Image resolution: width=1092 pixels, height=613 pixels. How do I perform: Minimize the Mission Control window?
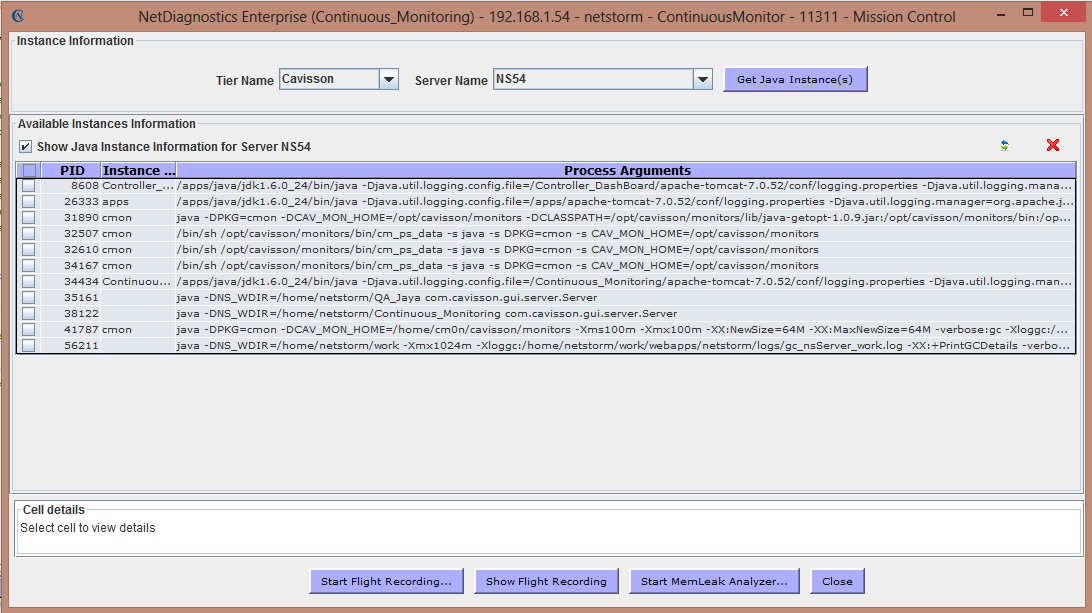tap(1001, 14)
